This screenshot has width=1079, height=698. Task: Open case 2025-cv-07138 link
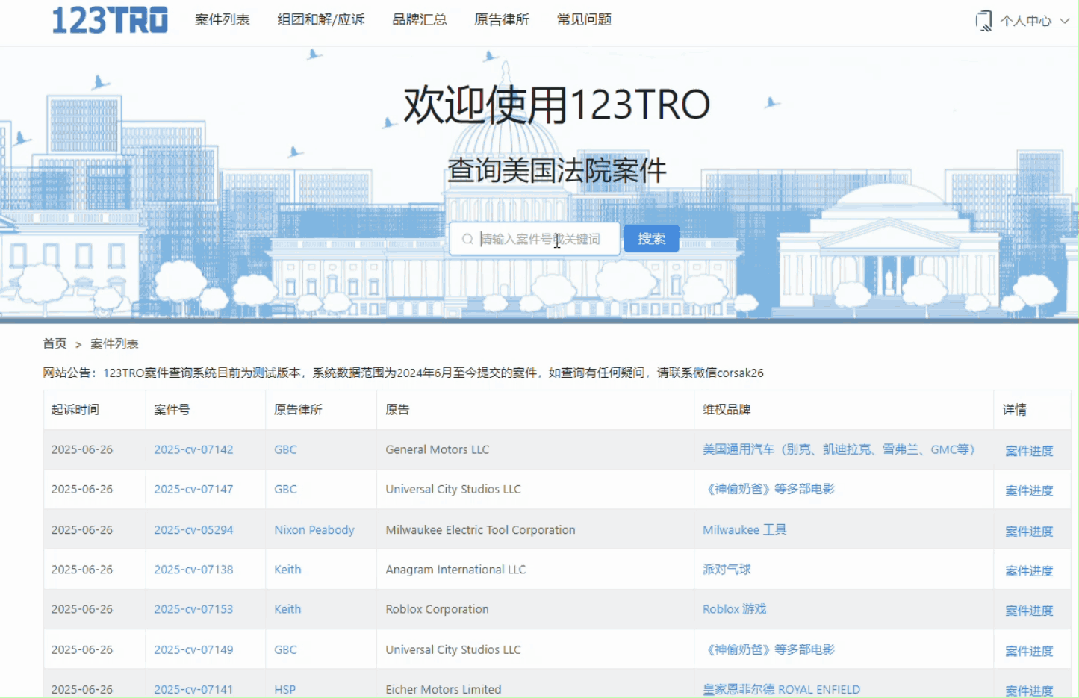point(193,570)
